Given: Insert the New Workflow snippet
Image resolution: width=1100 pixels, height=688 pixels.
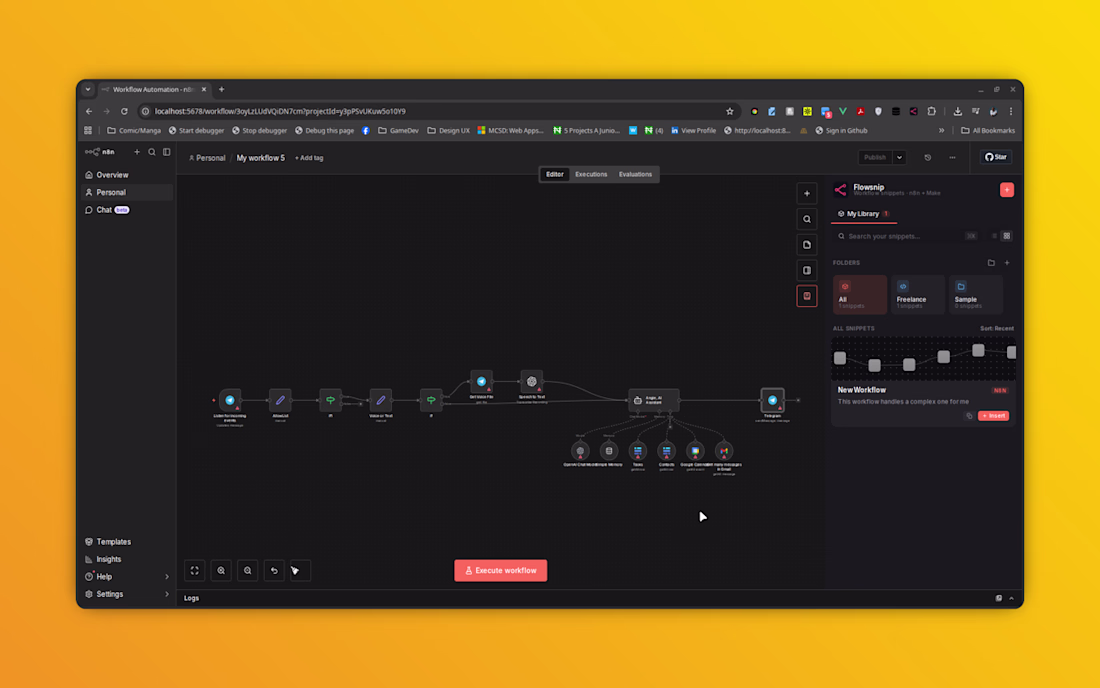Looking at the screenshot, I should (993, 416).
